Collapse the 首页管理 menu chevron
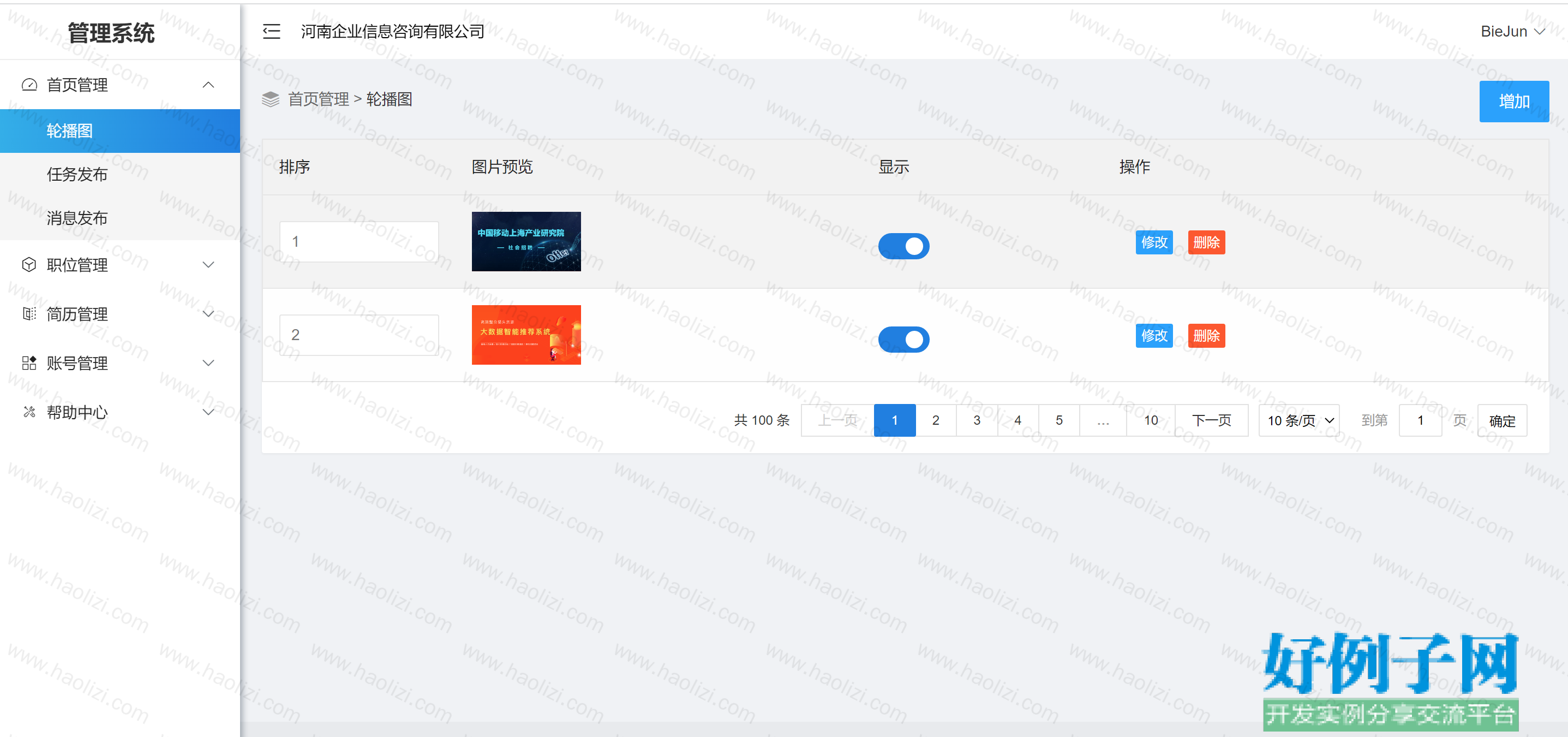This screenshot has width=1568, height=737. [208, 85]
